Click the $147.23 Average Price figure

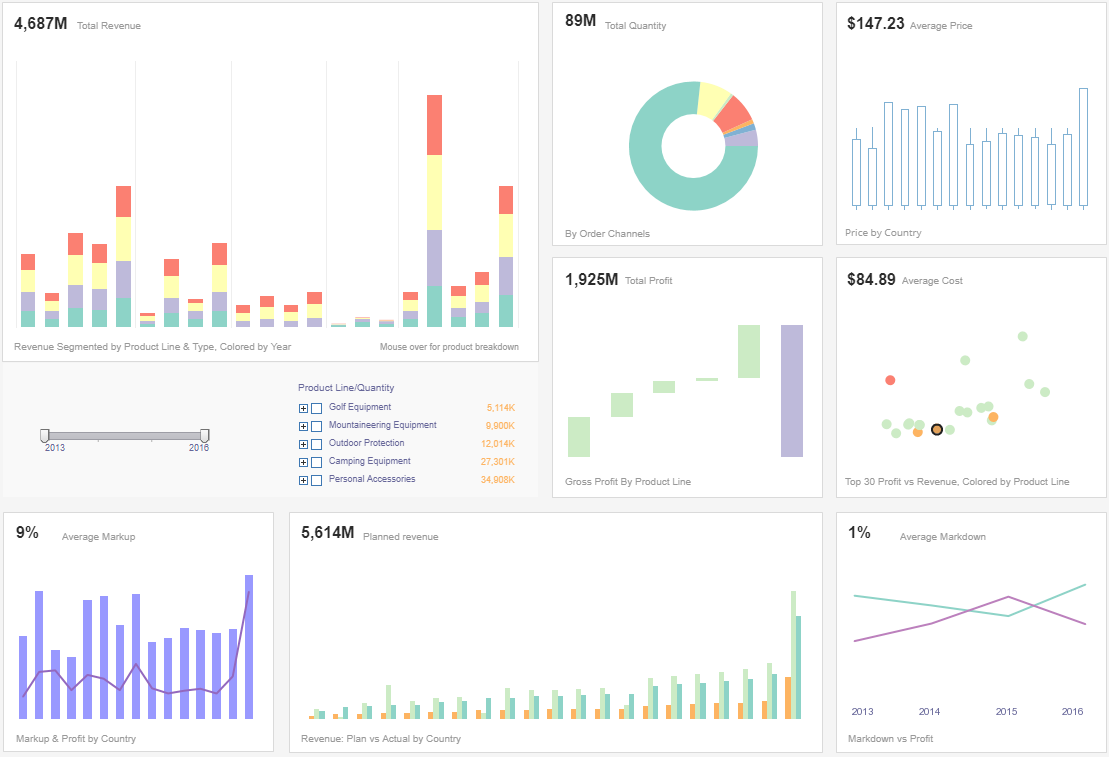point(876,23)
